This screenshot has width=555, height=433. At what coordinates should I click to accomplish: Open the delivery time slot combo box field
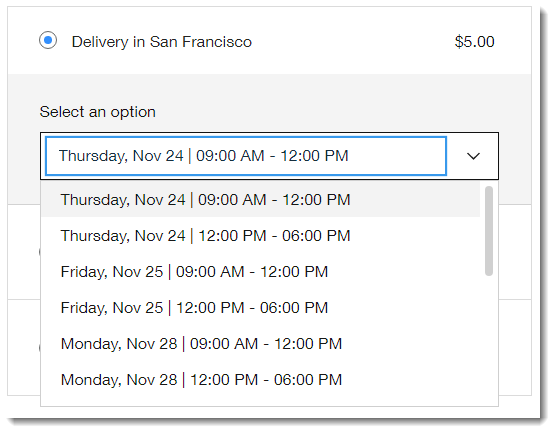coord(246,156)
